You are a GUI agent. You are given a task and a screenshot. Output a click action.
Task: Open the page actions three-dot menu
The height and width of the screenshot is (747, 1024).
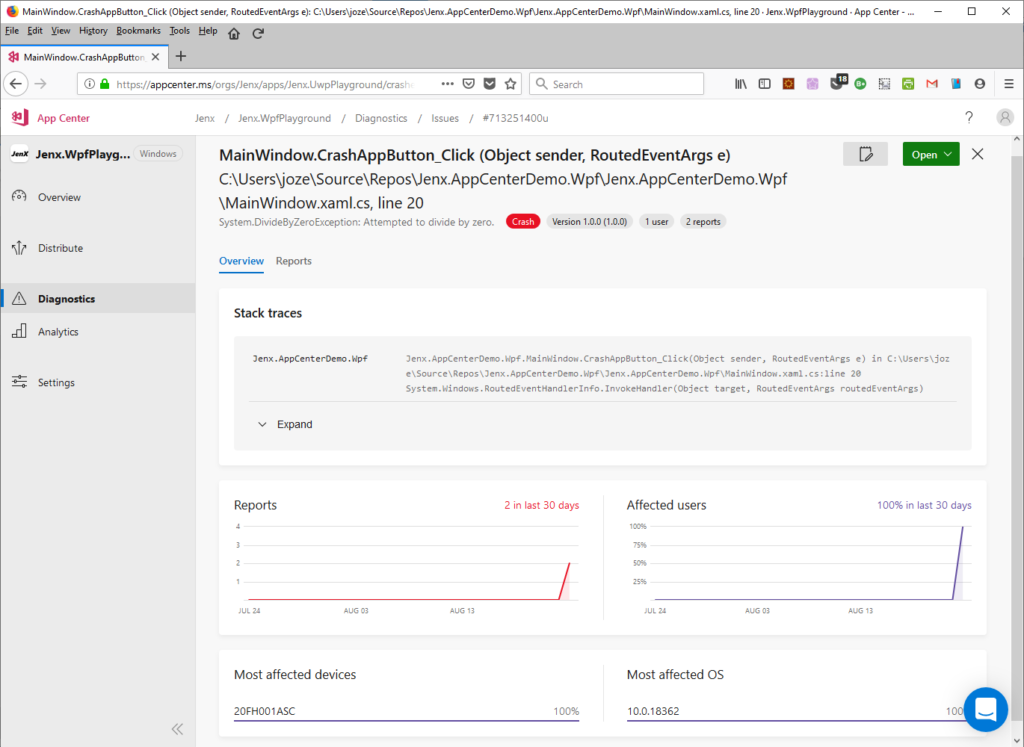coord(447,84)
